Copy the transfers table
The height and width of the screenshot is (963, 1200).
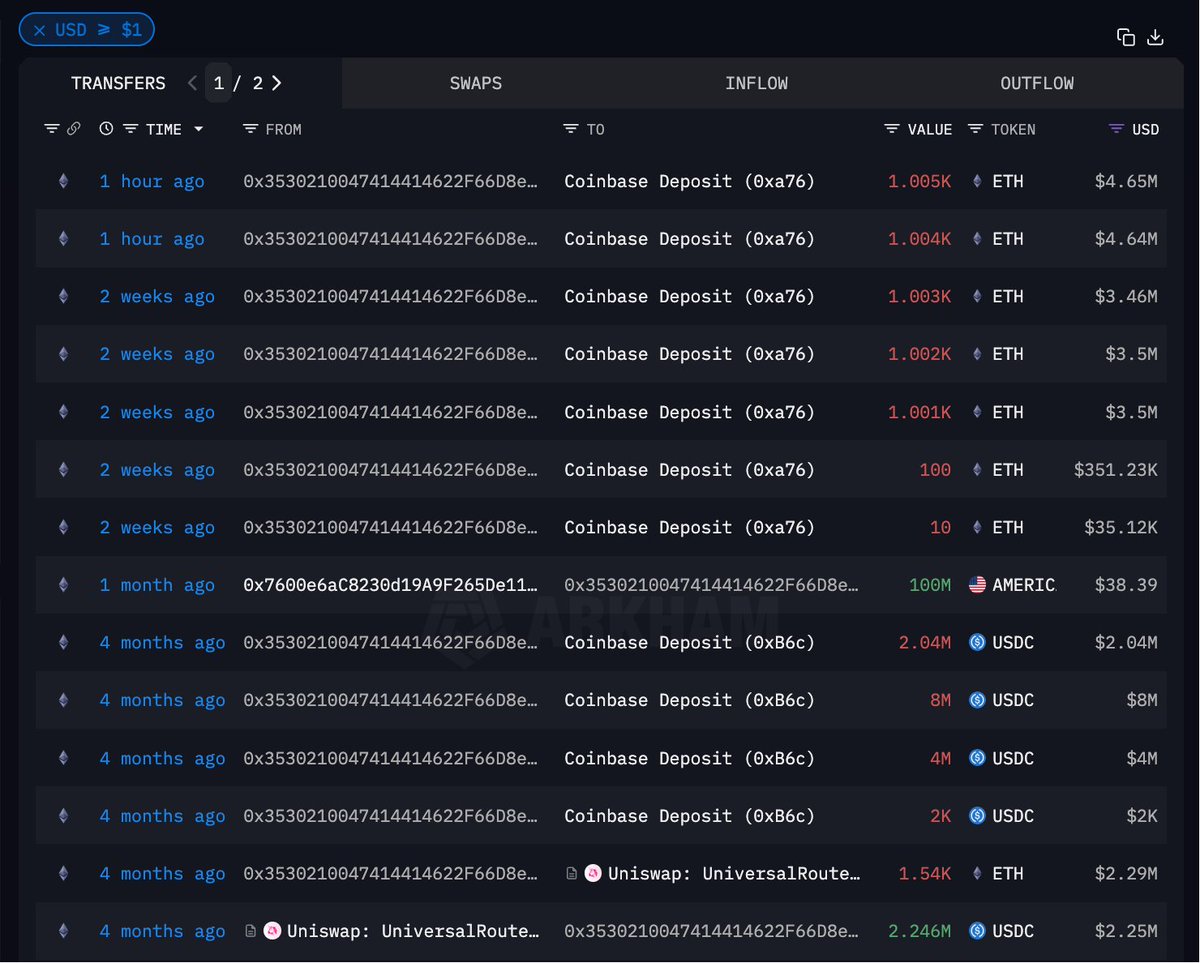click(1126, 37)
